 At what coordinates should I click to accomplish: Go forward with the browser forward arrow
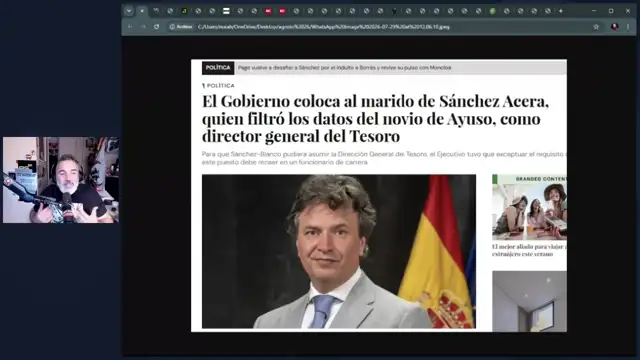pos(143,27)
